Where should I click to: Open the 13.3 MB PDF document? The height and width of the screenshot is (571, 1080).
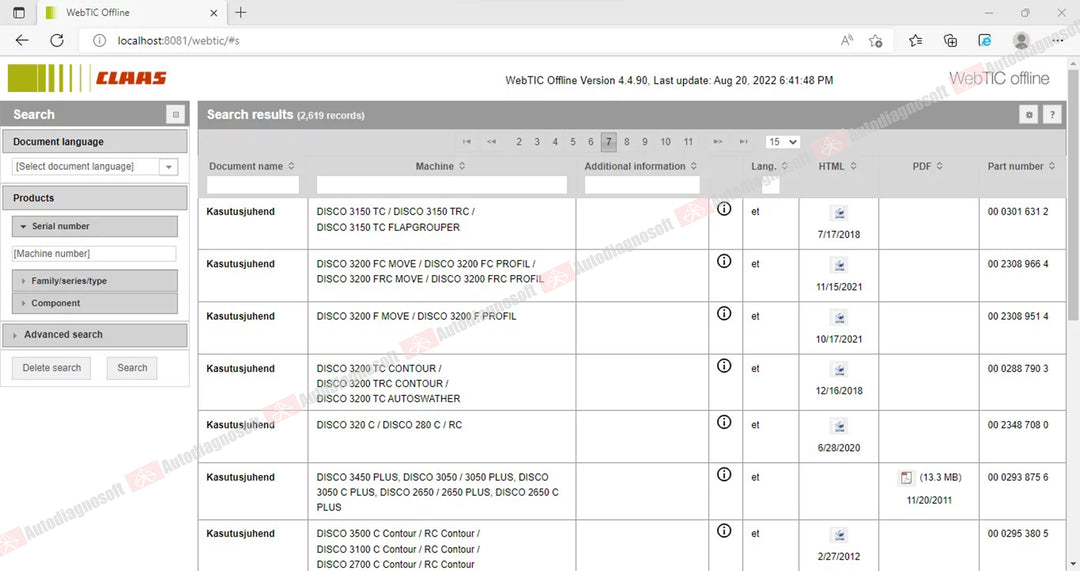pos(906,477)
